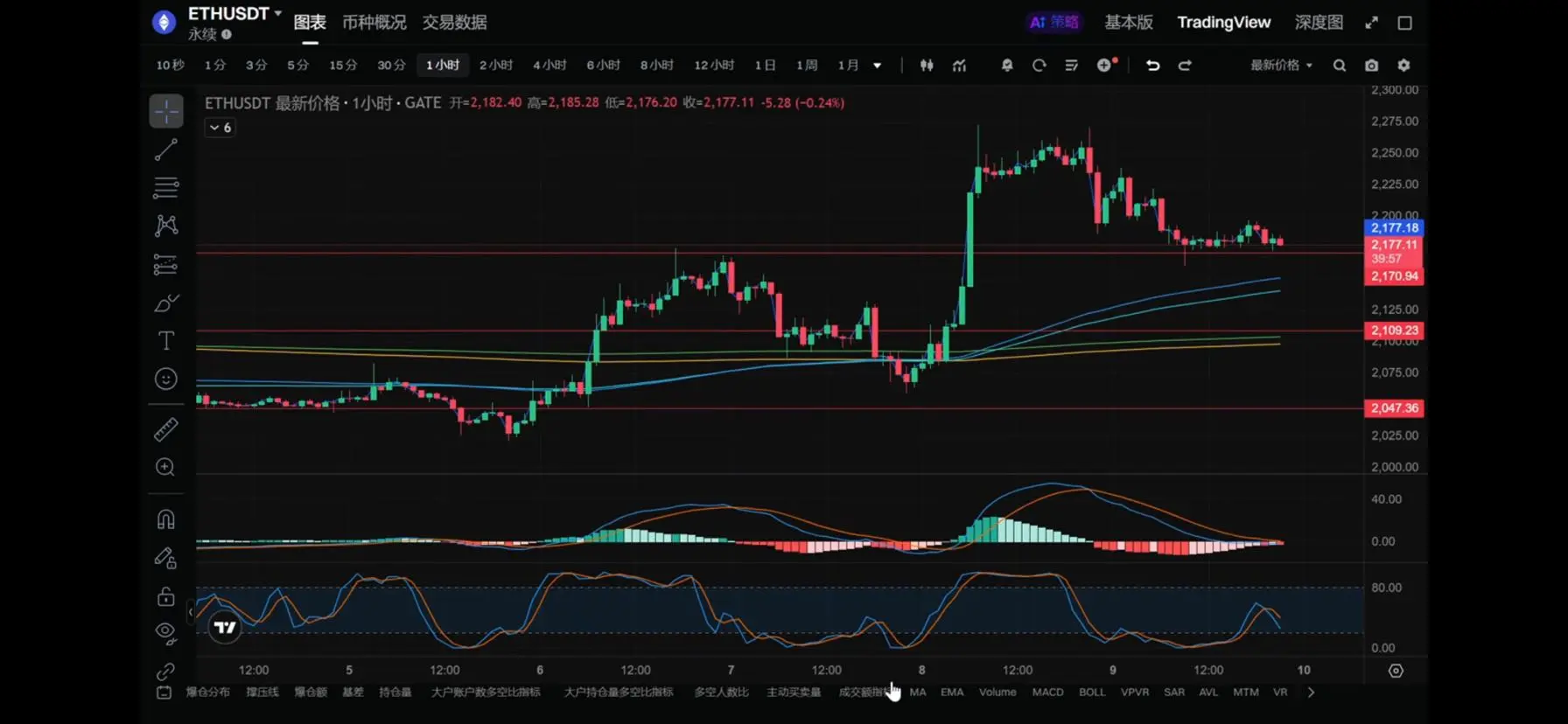
Task: Open the symbol search magnifier
Action: pos(1340,66)
